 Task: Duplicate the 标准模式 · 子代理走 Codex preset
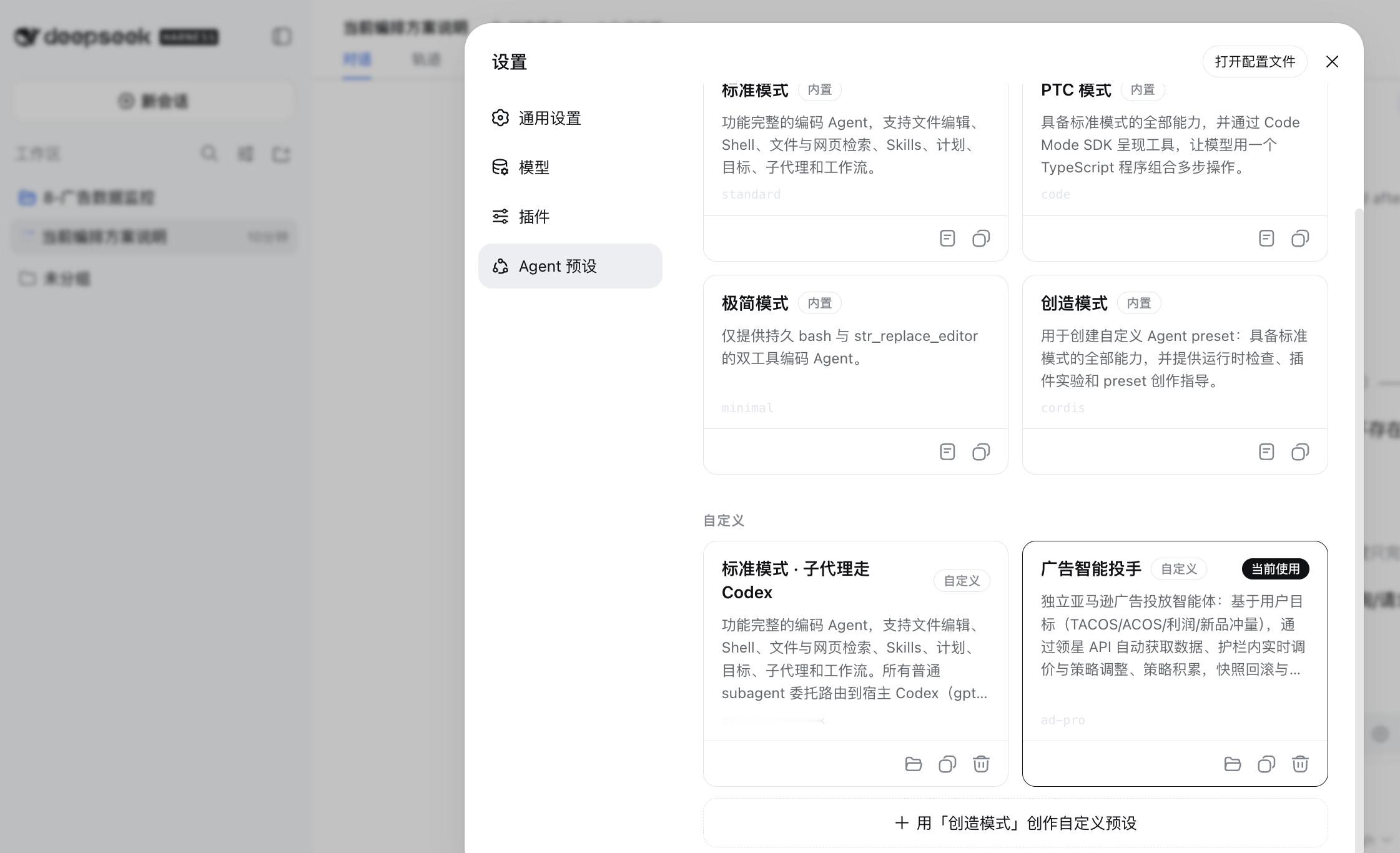pyautogui.click(x=947, y=764)
